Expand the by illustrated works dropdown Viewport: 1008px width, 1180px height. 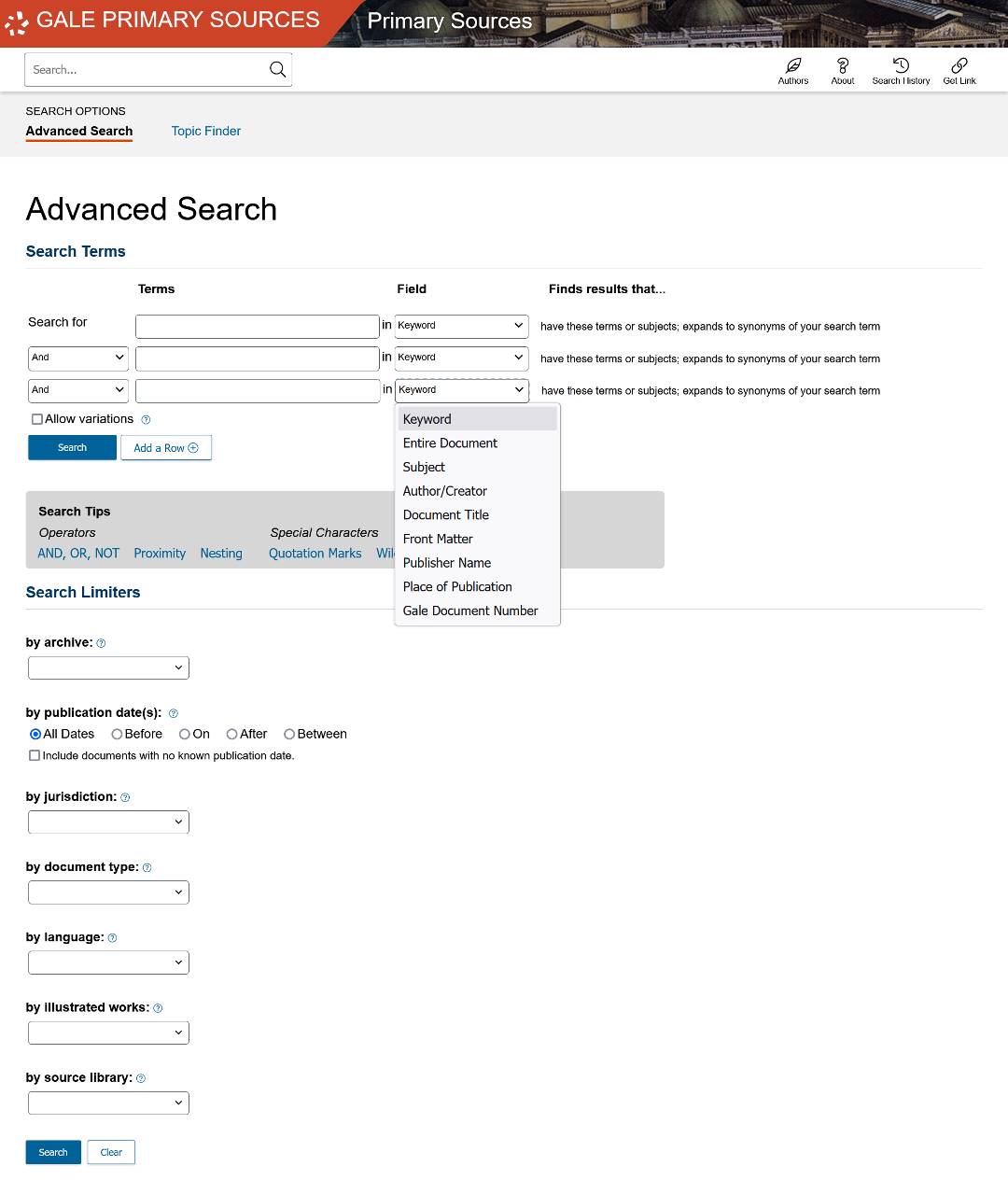tap(108, 1032)
